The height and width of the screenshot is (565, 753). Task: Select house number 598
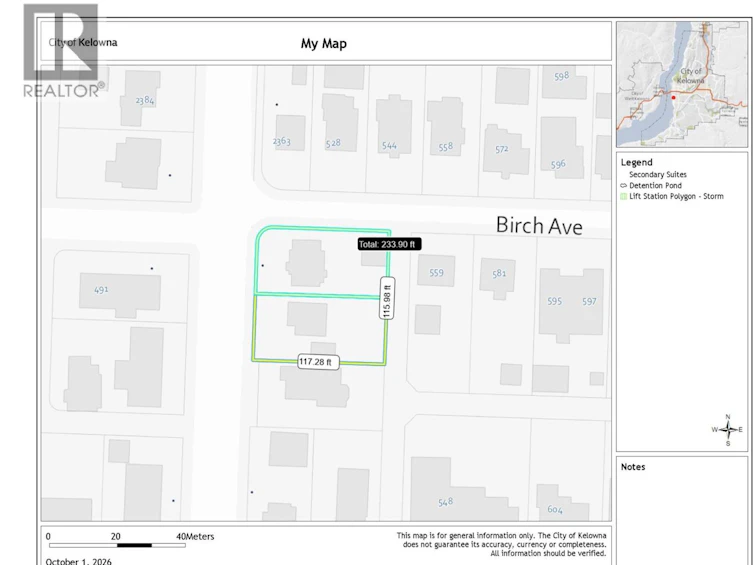(561, 76)
